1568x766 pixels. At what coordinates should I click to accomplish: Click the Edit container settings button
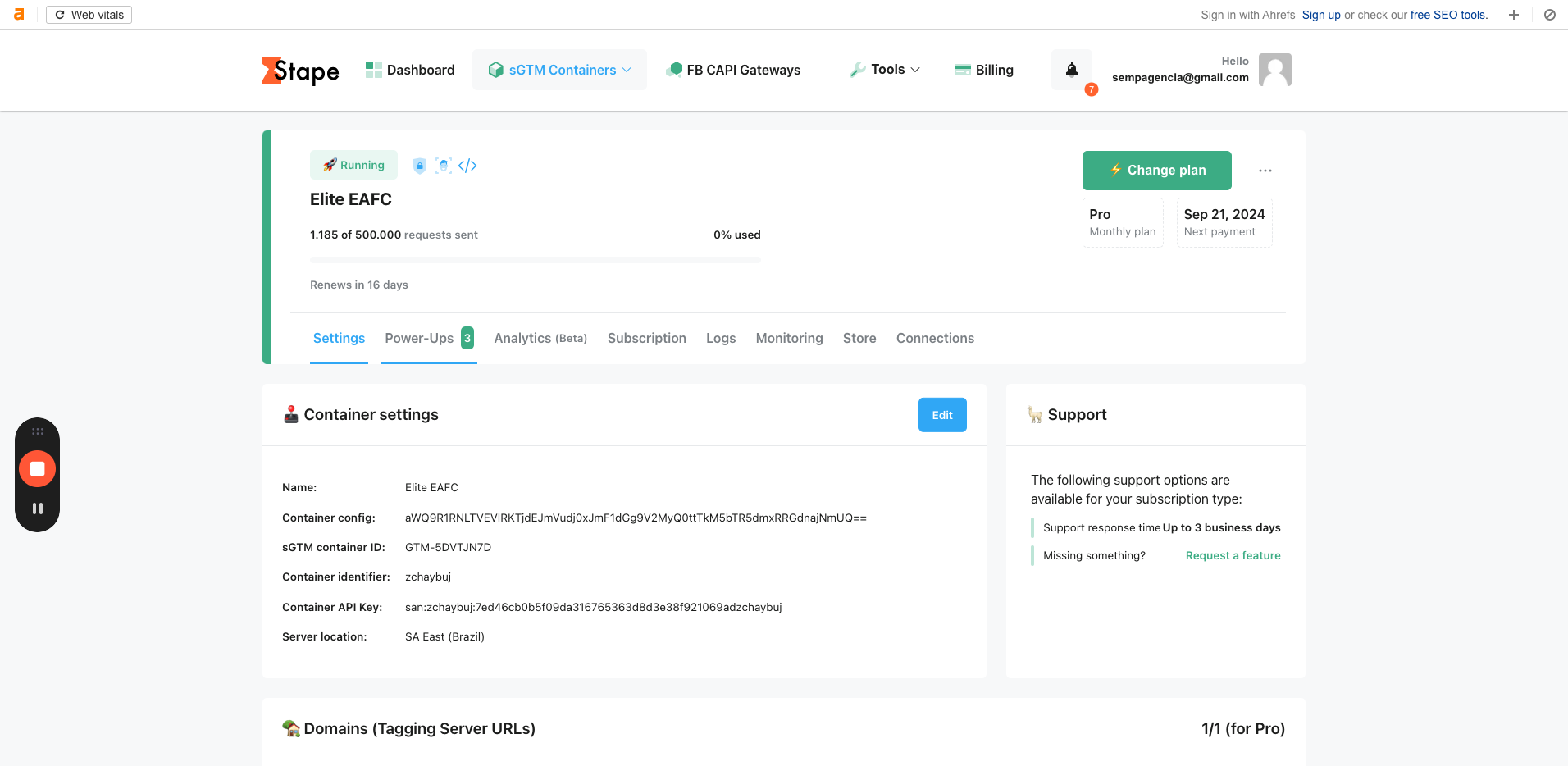942,415
